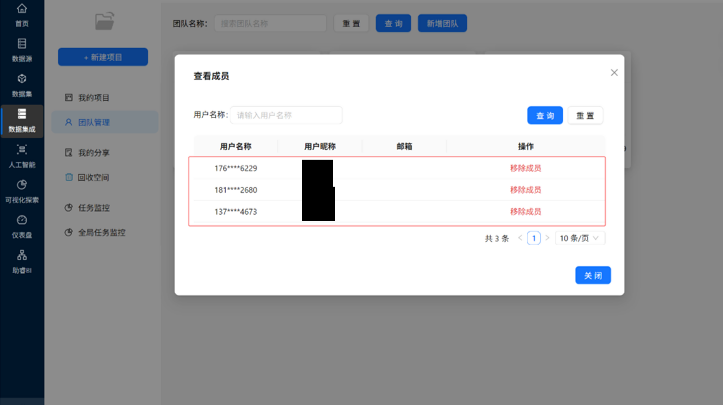The image size is (723, 405).
Task: Click the 全局任务监控 clock icon
Action: coord(69,232)
